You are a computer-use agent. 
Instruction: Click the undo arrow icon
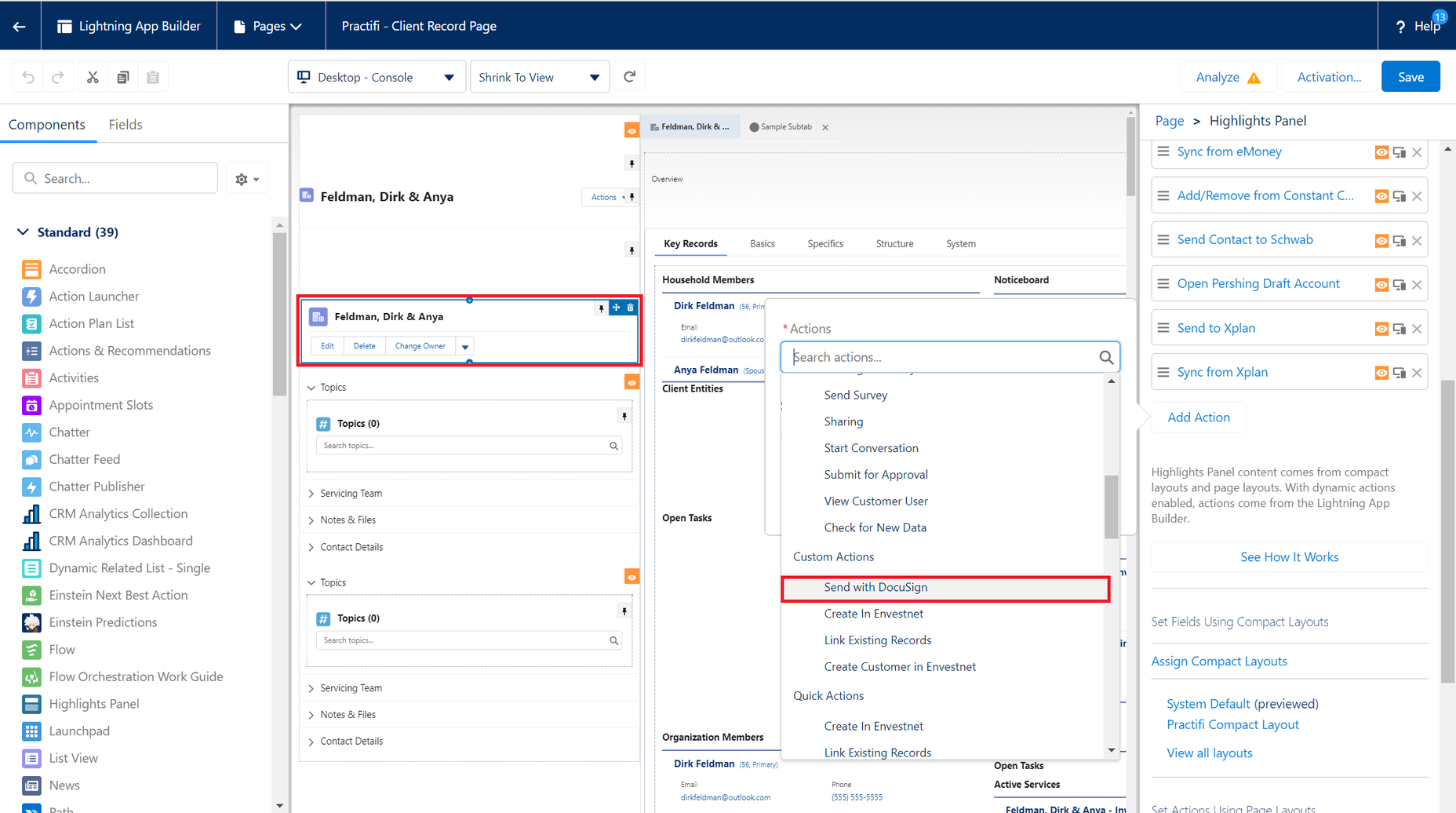tap(28, 77)
